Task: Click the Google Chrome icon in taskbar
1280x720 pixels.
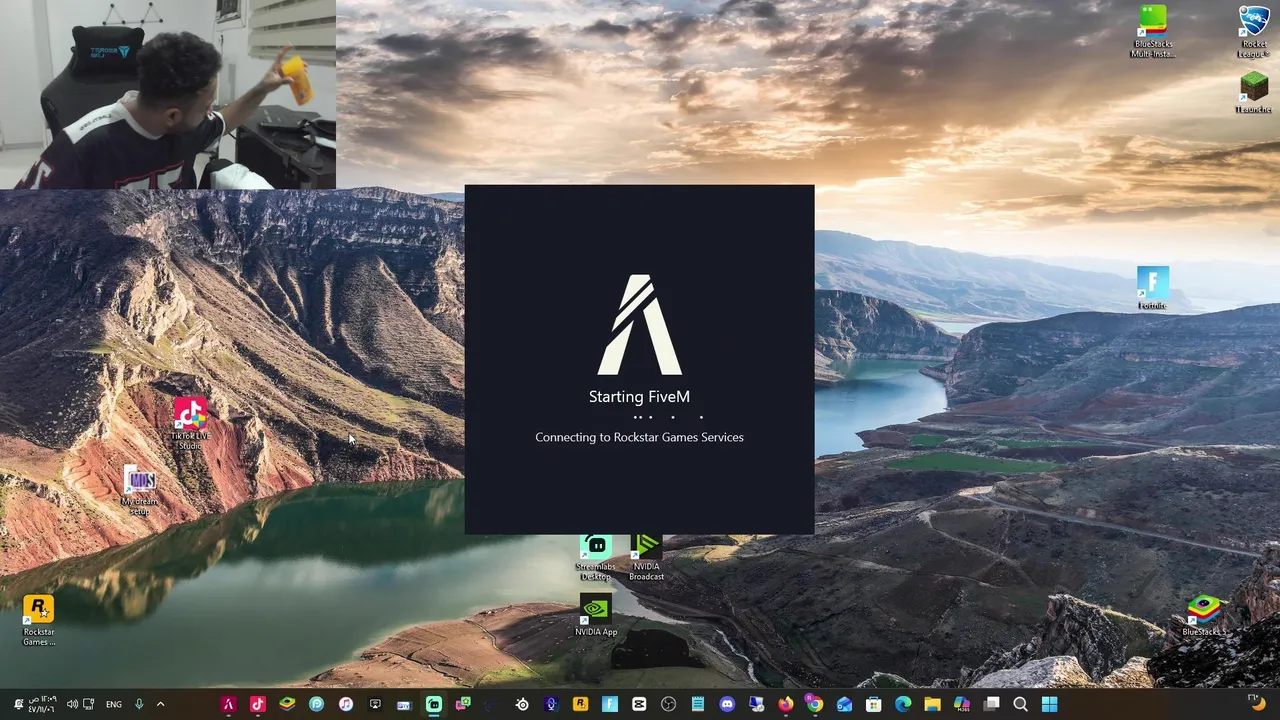Action: pyautogui.click(x=815, y=704)
